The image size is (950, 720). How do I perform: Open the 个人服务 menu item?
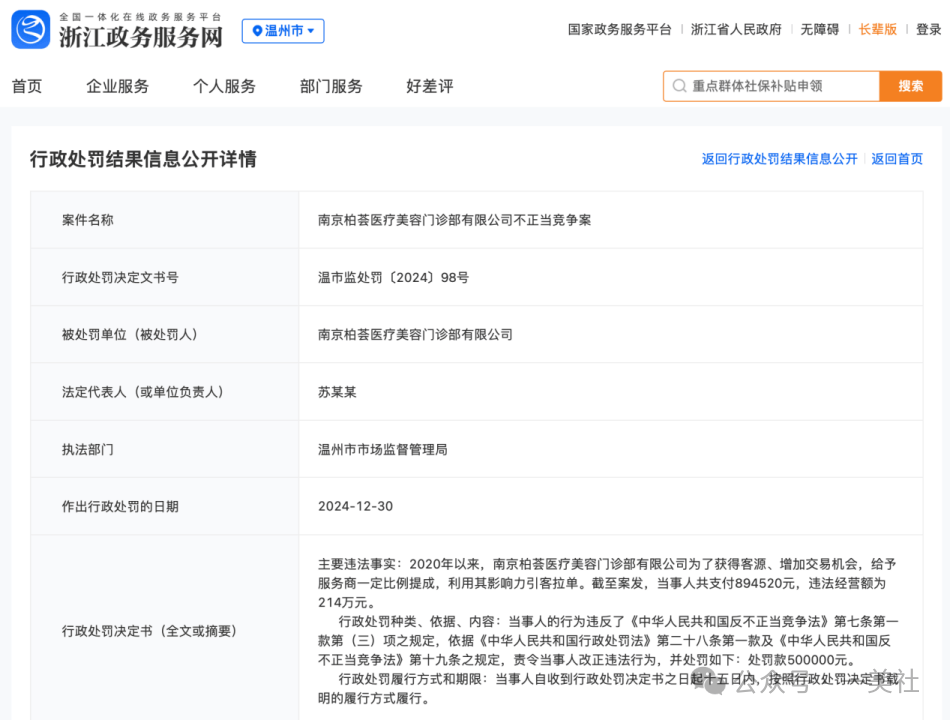click(224, 86)
